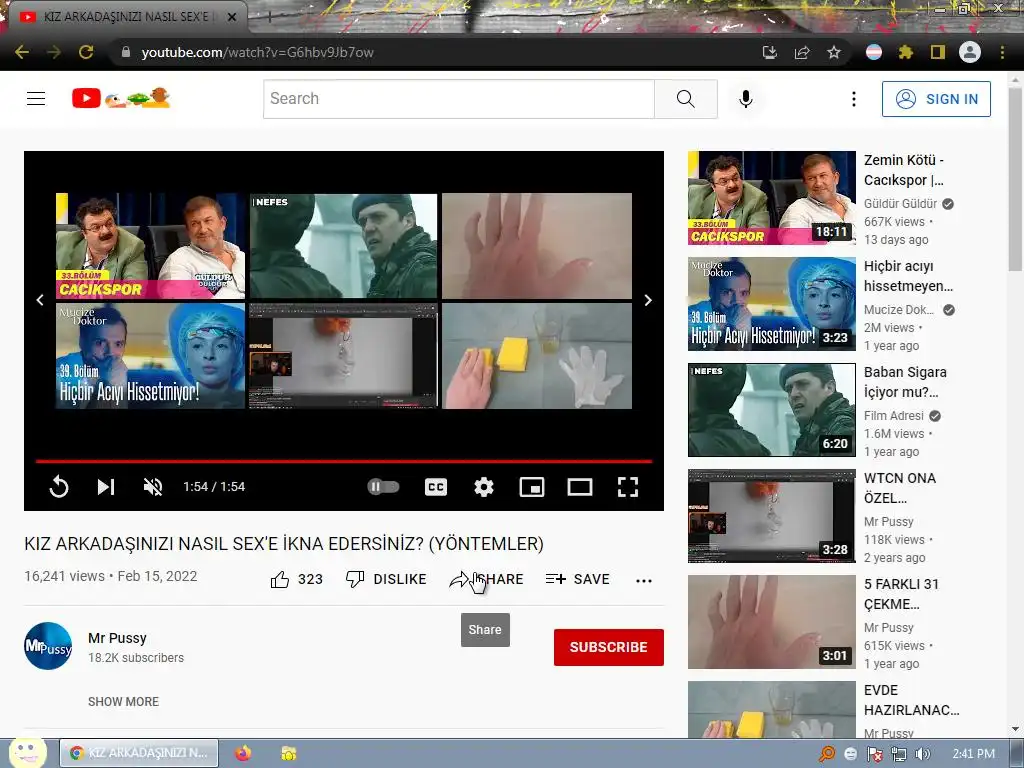Open Mr Pussy channel avatar
The width and height of the screenshot is (1024, 768).
pyautogui.click(x=48, y=646)
